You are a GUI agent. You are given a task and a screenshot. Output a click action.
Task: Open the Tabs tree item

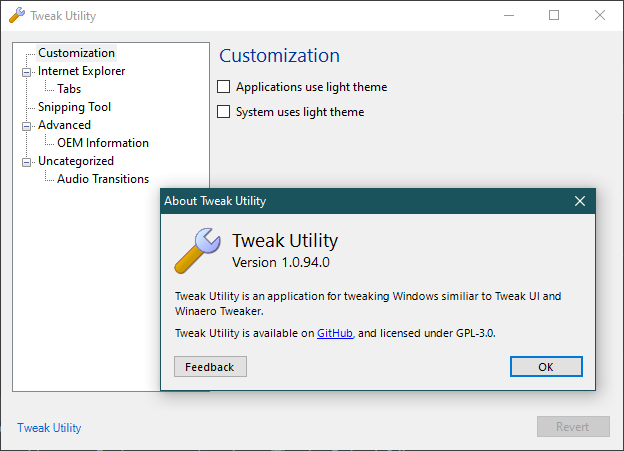[69, 89]
